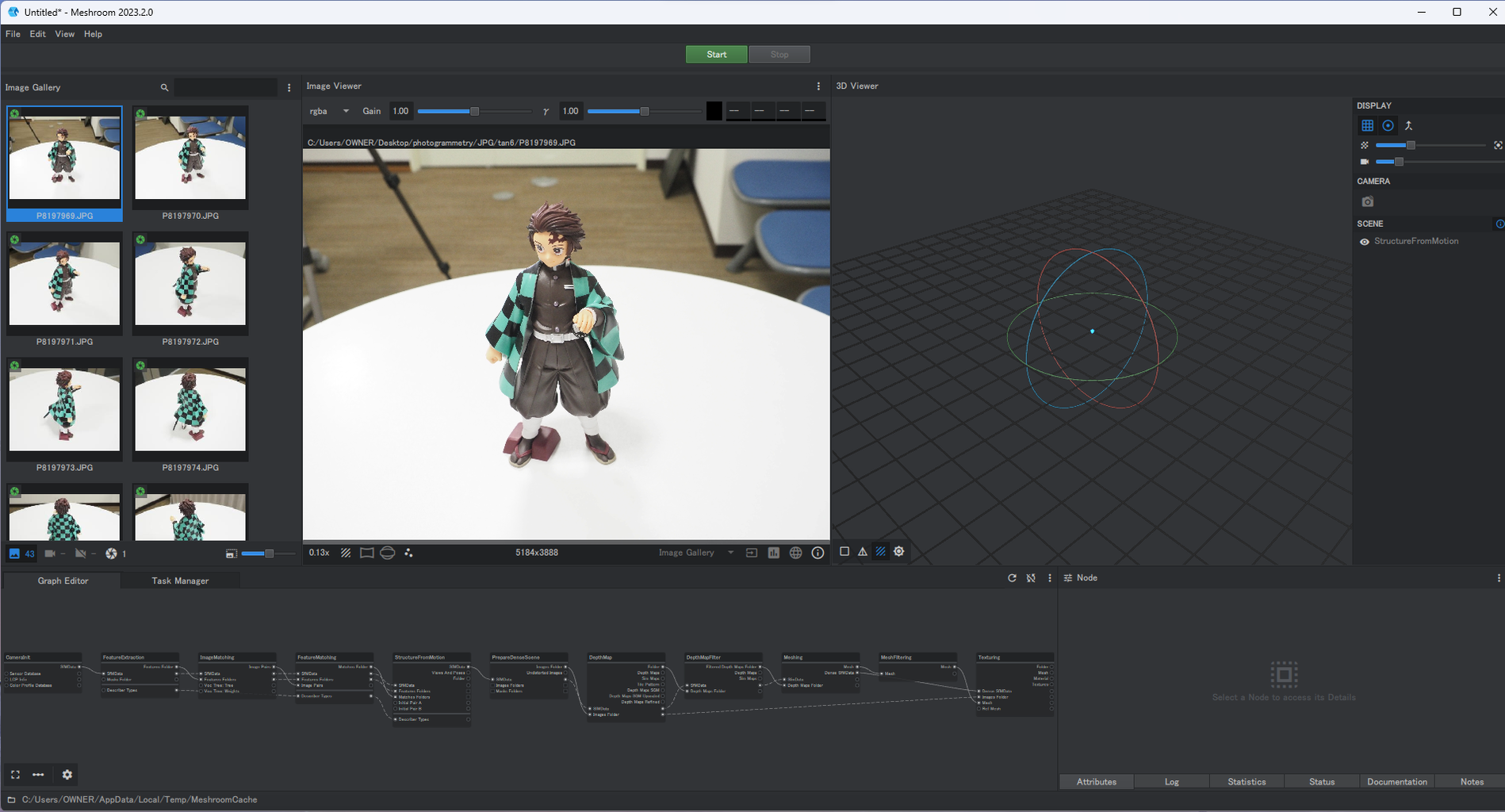Open the graph editor settings gear
The width and height of the screenshot is (1505, 812).
click(67, 775)
